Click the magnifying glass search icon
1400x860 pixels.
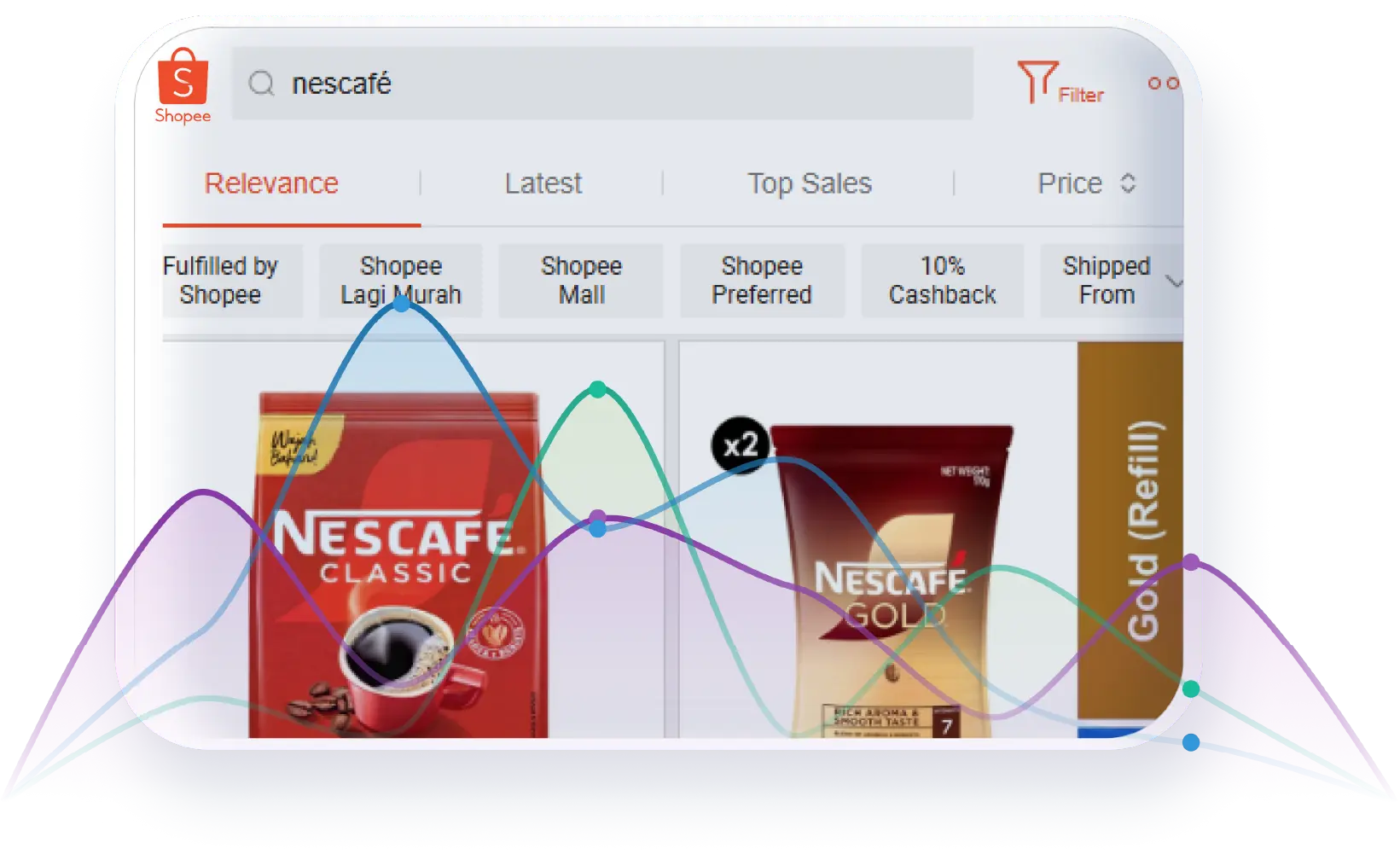coord(261,84)
